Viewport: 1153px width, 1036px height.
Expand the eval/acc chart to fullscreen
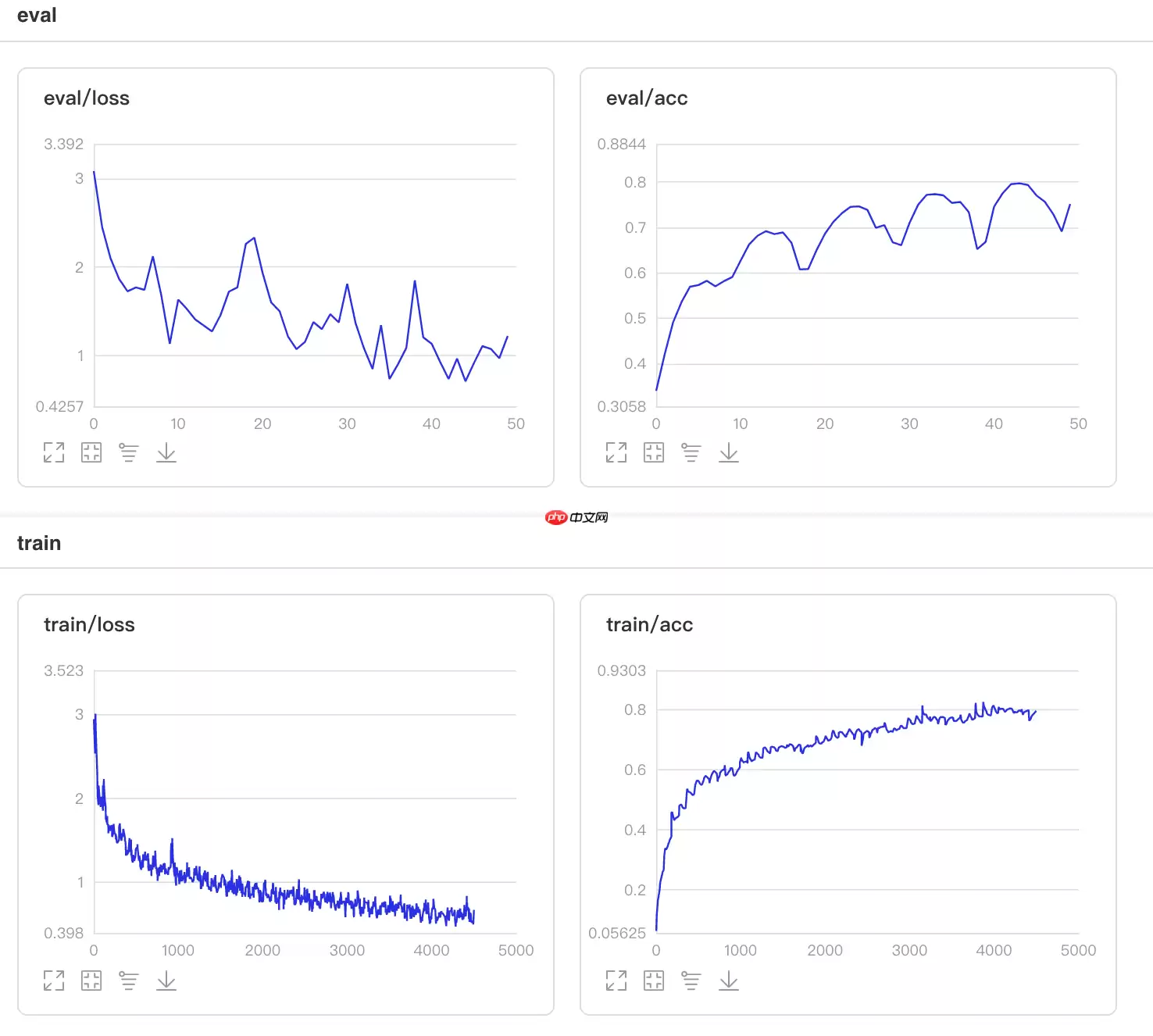pos(616,452)
